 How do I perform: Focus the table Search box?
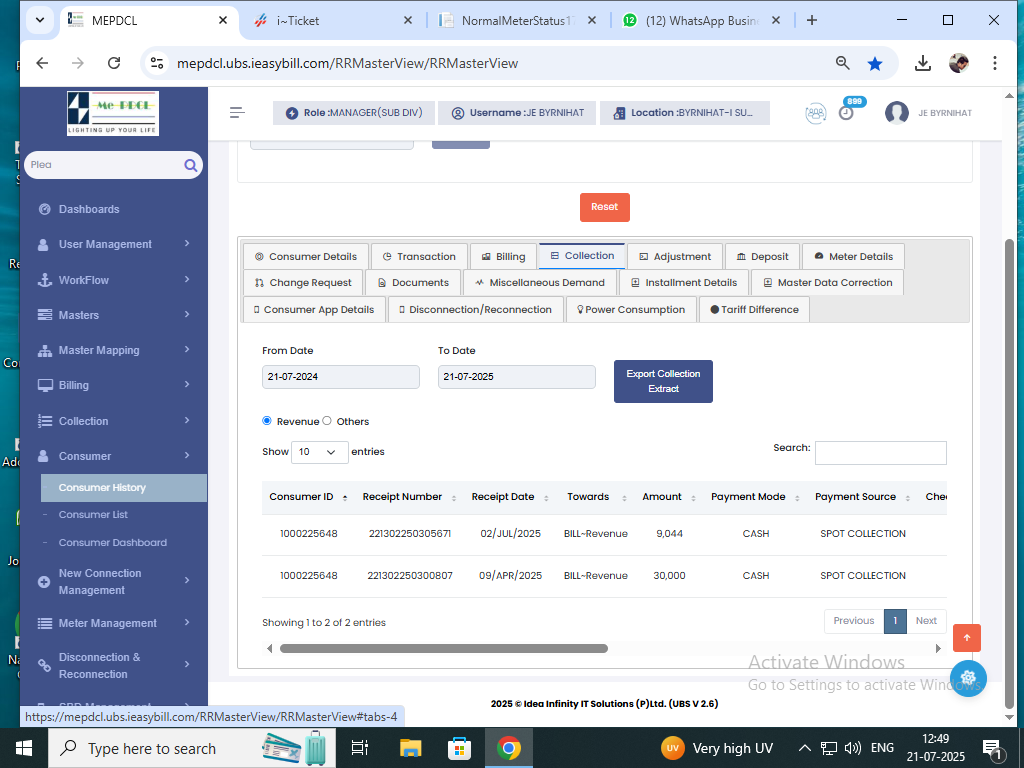pos(880,453)
